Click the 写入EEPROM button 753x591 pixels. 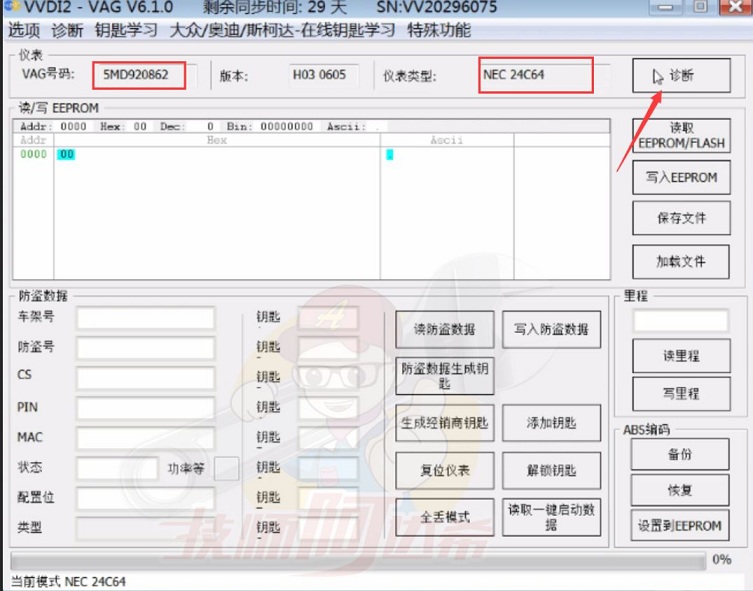(x=681, y=177)
